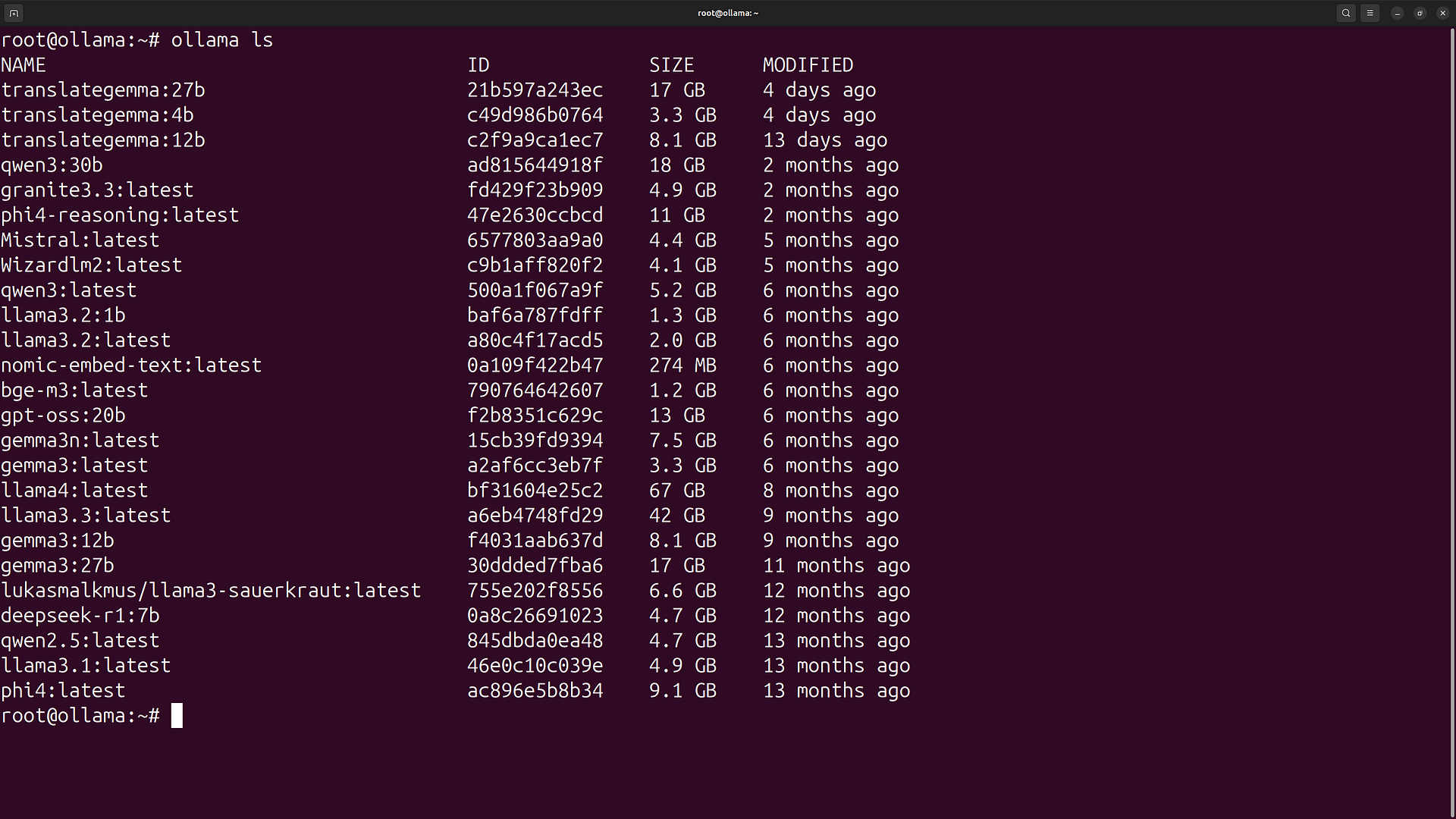The height and width of the screenshot is (819, 1456).
Task: Click the window title 'root@ollama: ~'
Action: tap(728, 13)
